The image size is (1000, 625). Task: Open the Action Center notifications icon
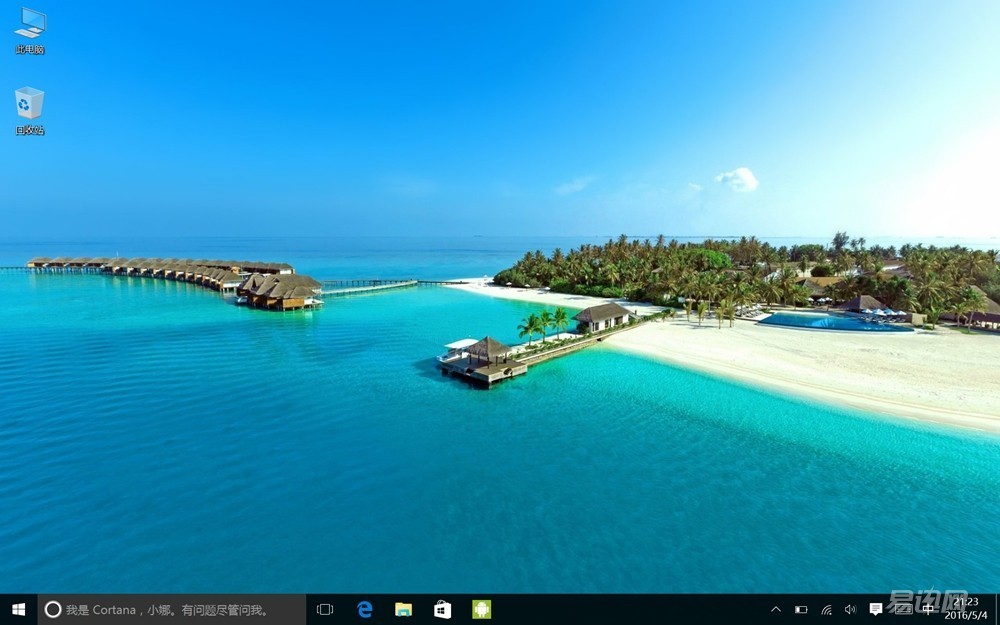pos(876,610)
